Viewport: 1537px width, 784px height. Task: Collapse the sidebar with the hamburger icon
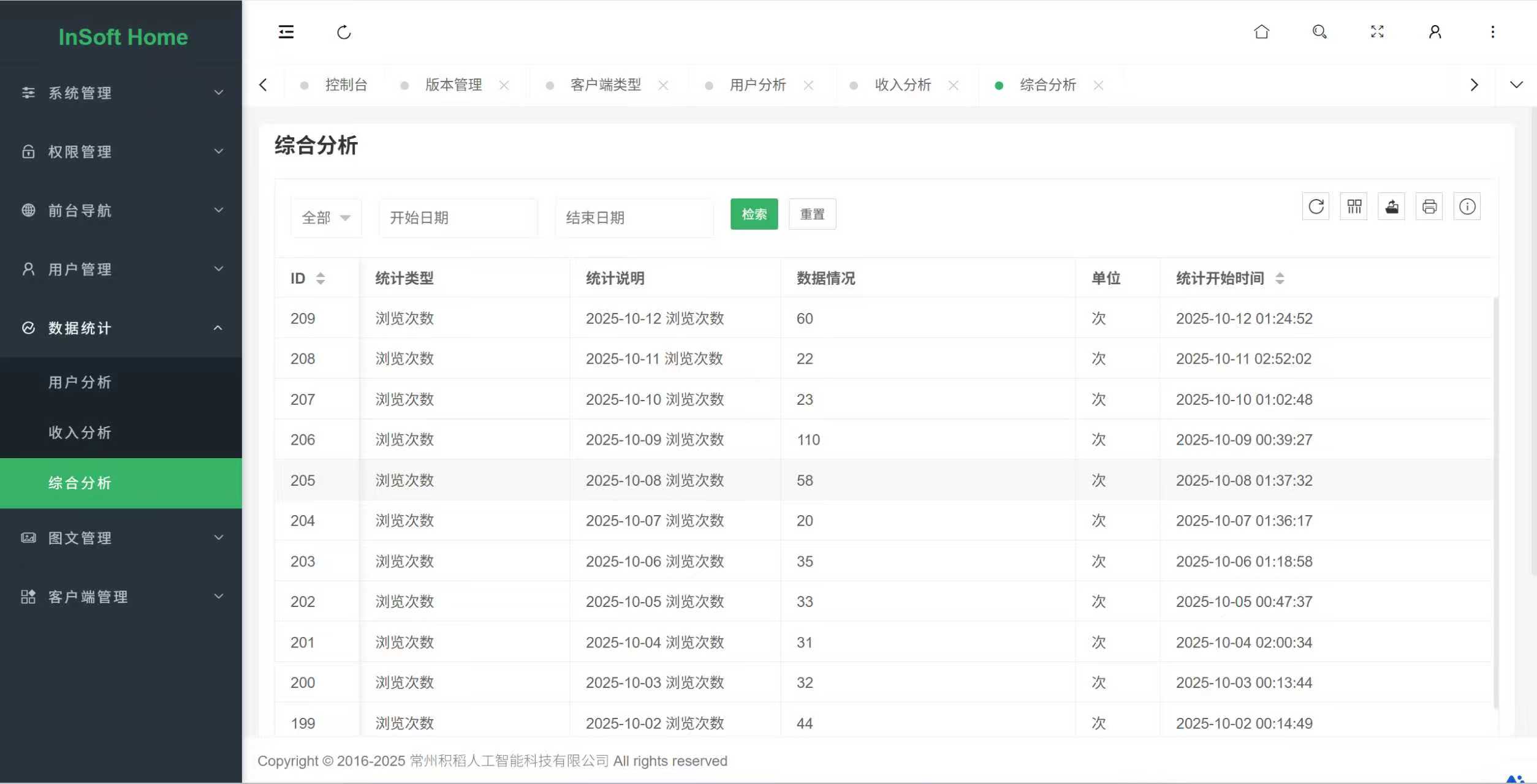(286, 32)
